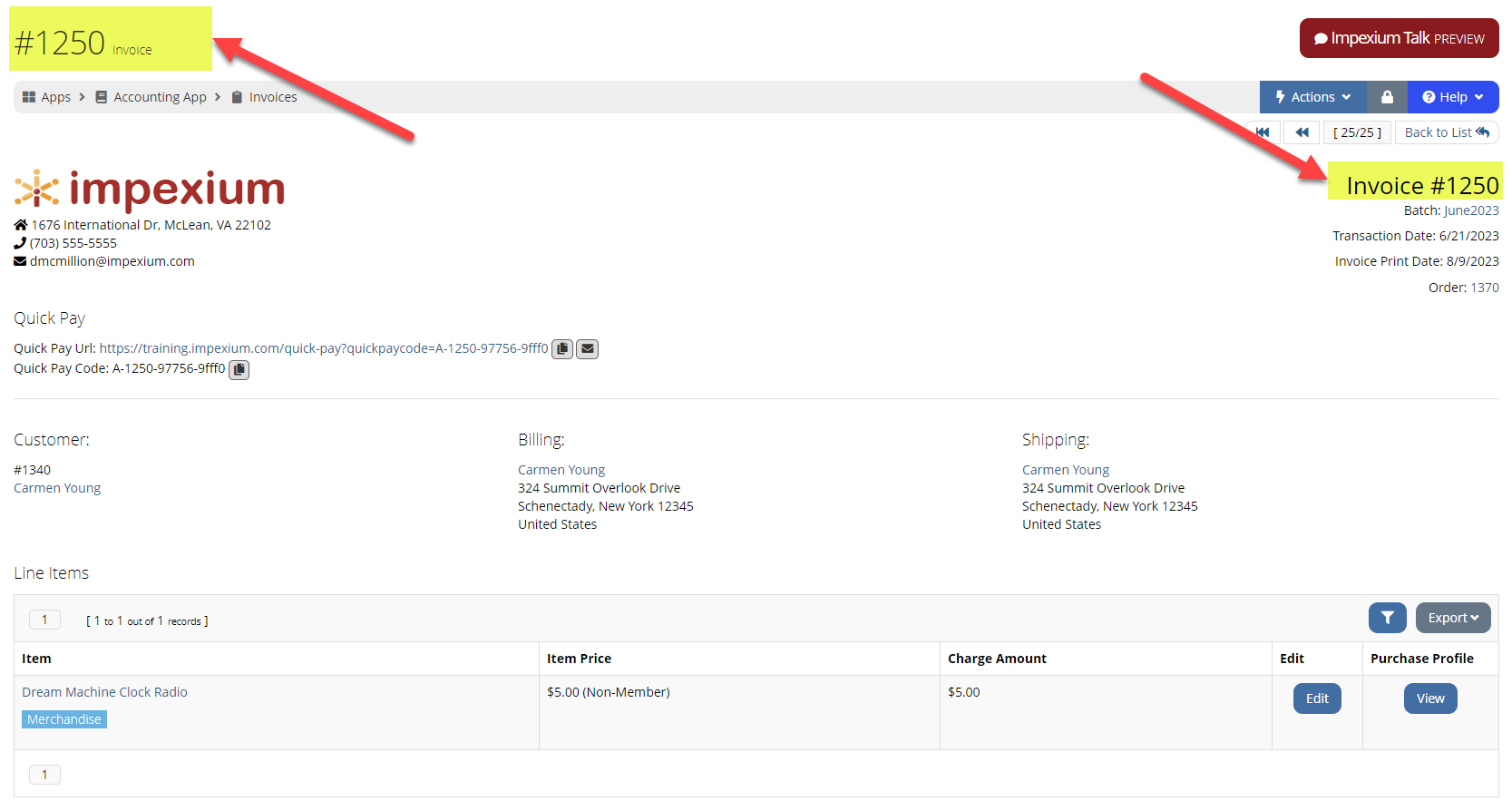Screen dimensions: 1512x801
Task: Copy the Quick Pay Code
Action: pos(239,369)
